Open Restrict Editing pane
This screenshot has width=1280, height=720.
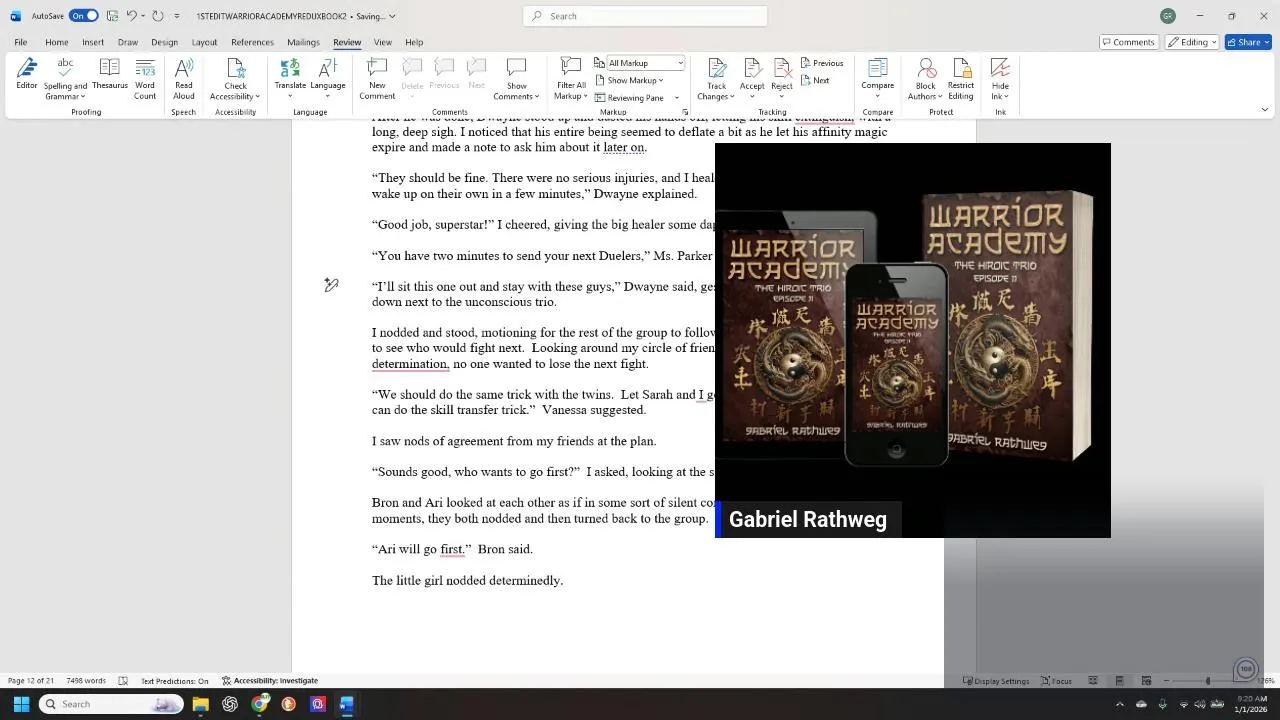[x=961, y=78]
